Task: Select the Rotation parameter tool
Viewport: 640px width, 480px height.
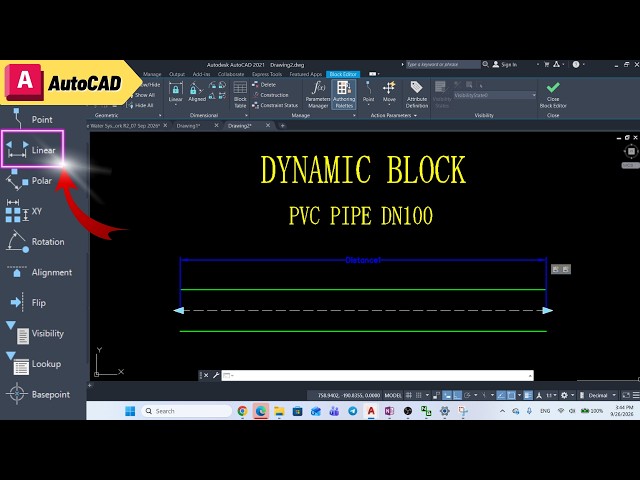Action: pyautogui.click(x=35, y=242)
